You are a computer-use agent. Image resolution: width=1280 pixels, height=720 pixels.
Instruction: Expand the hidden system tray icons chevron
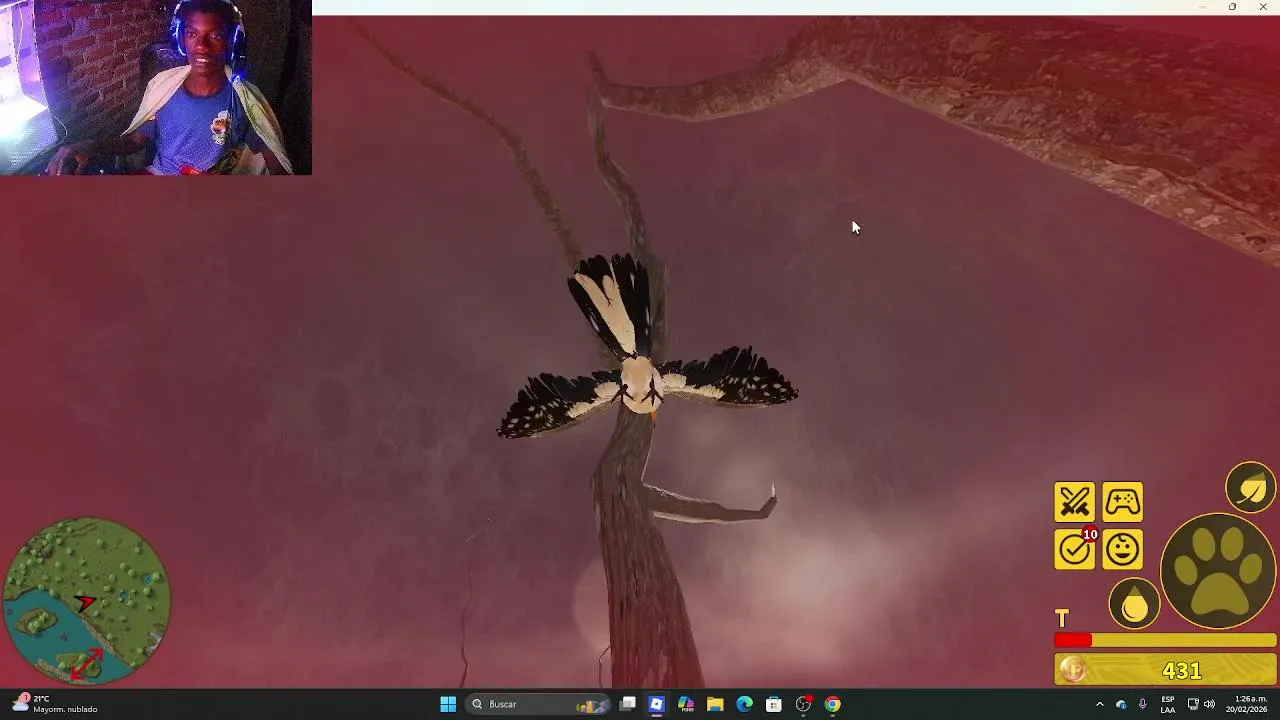[x=1099, y=704]
